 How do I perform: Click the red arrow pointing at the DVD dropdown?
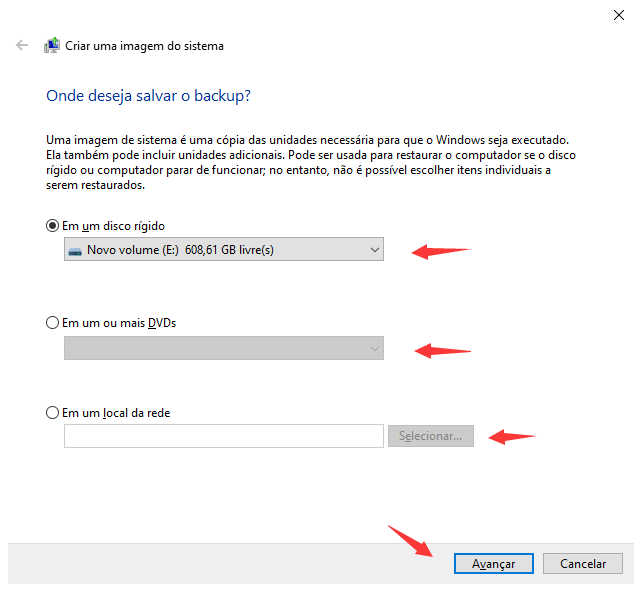441,350
